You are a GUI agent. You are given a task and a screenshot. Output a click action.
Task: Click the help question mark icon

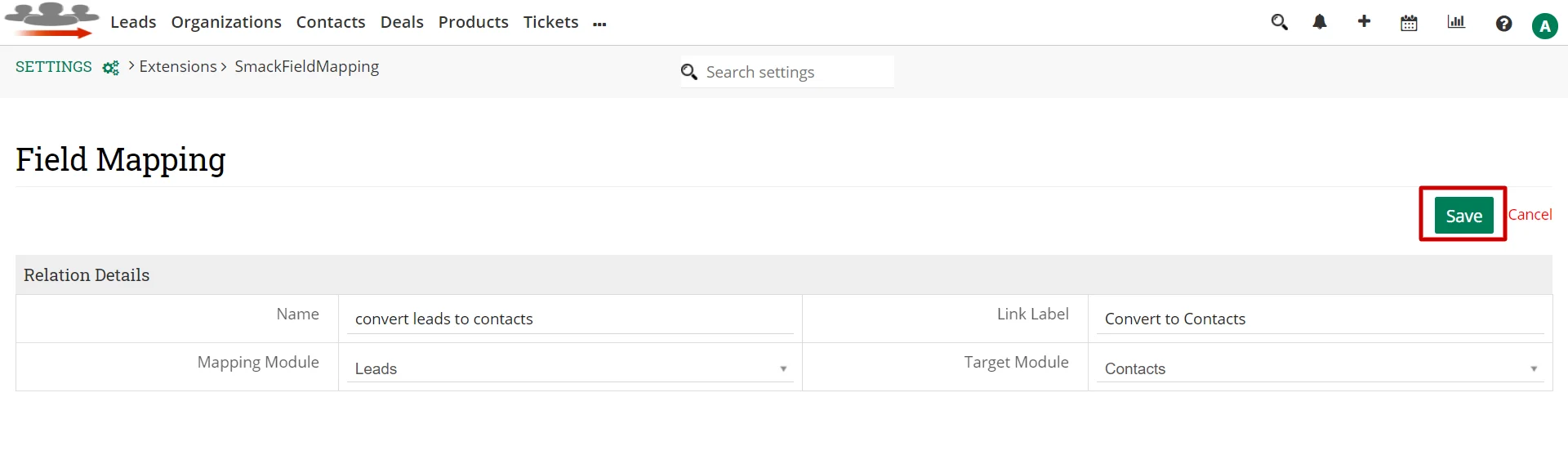coord(1503,24)
